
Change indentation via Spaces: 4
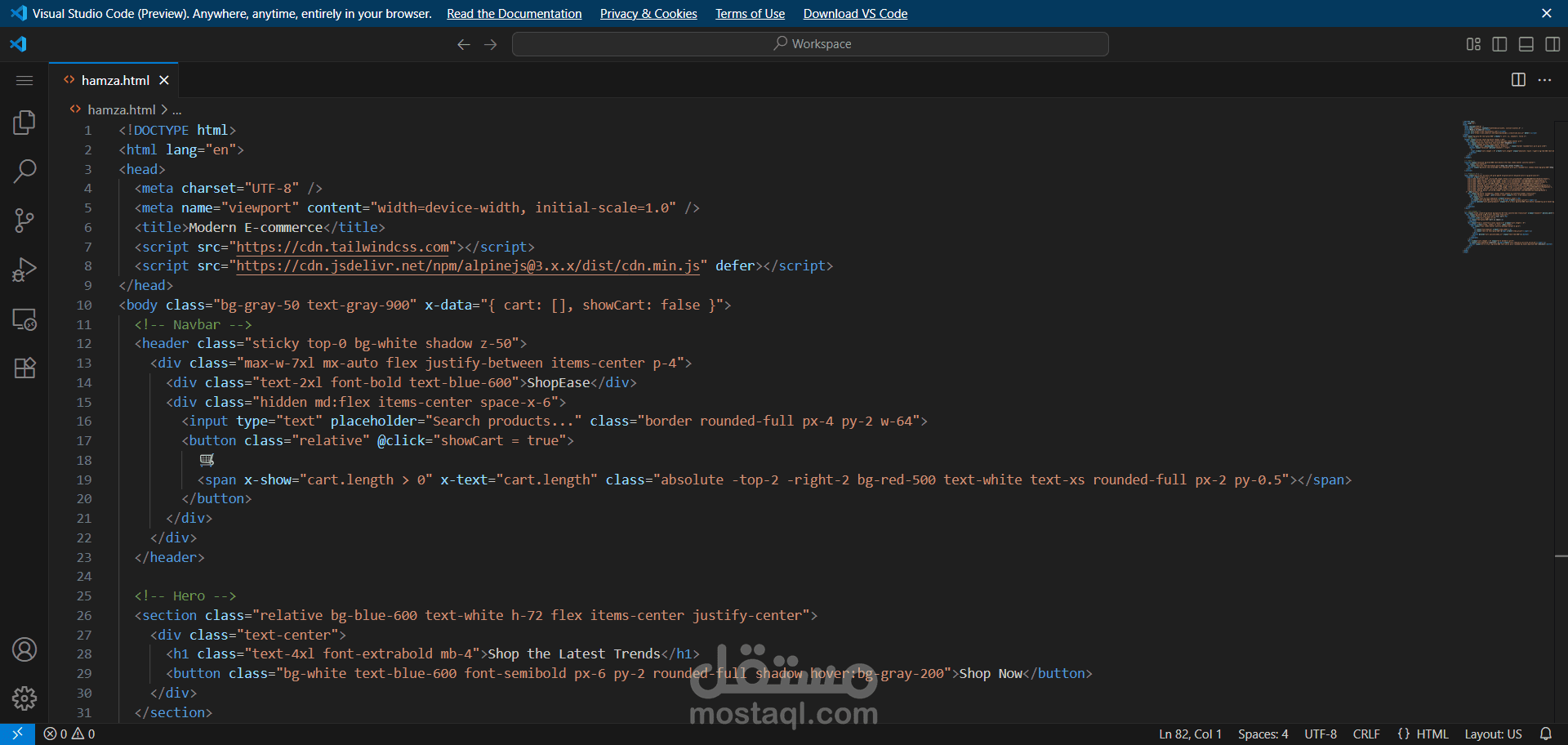click(x=1263, y=734)
